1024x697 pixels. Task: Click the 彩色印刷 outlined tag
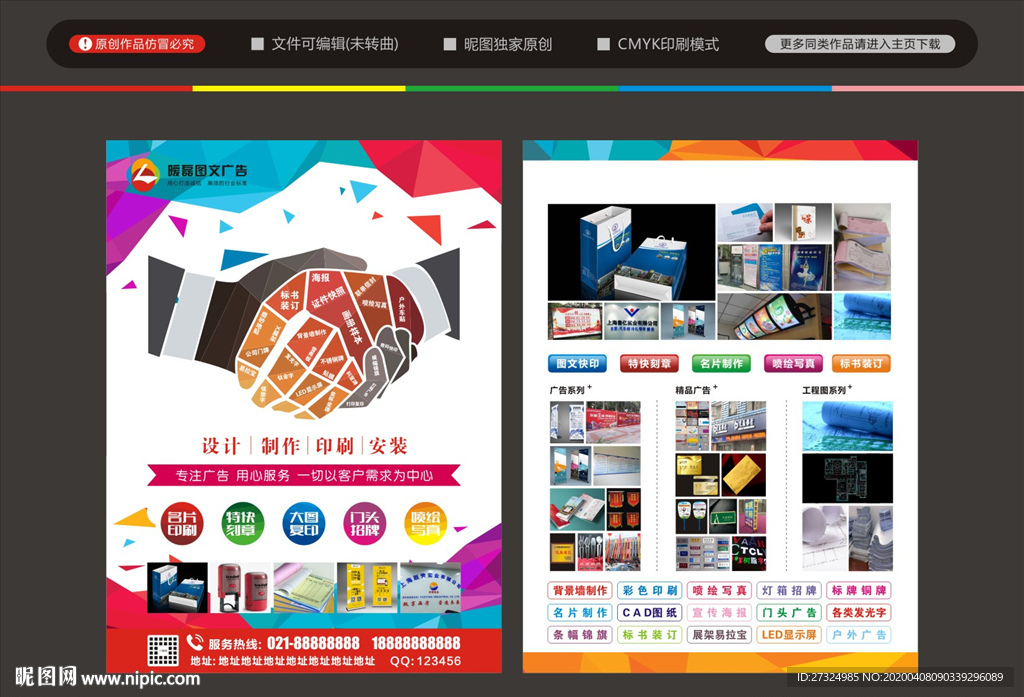(650, 591)
